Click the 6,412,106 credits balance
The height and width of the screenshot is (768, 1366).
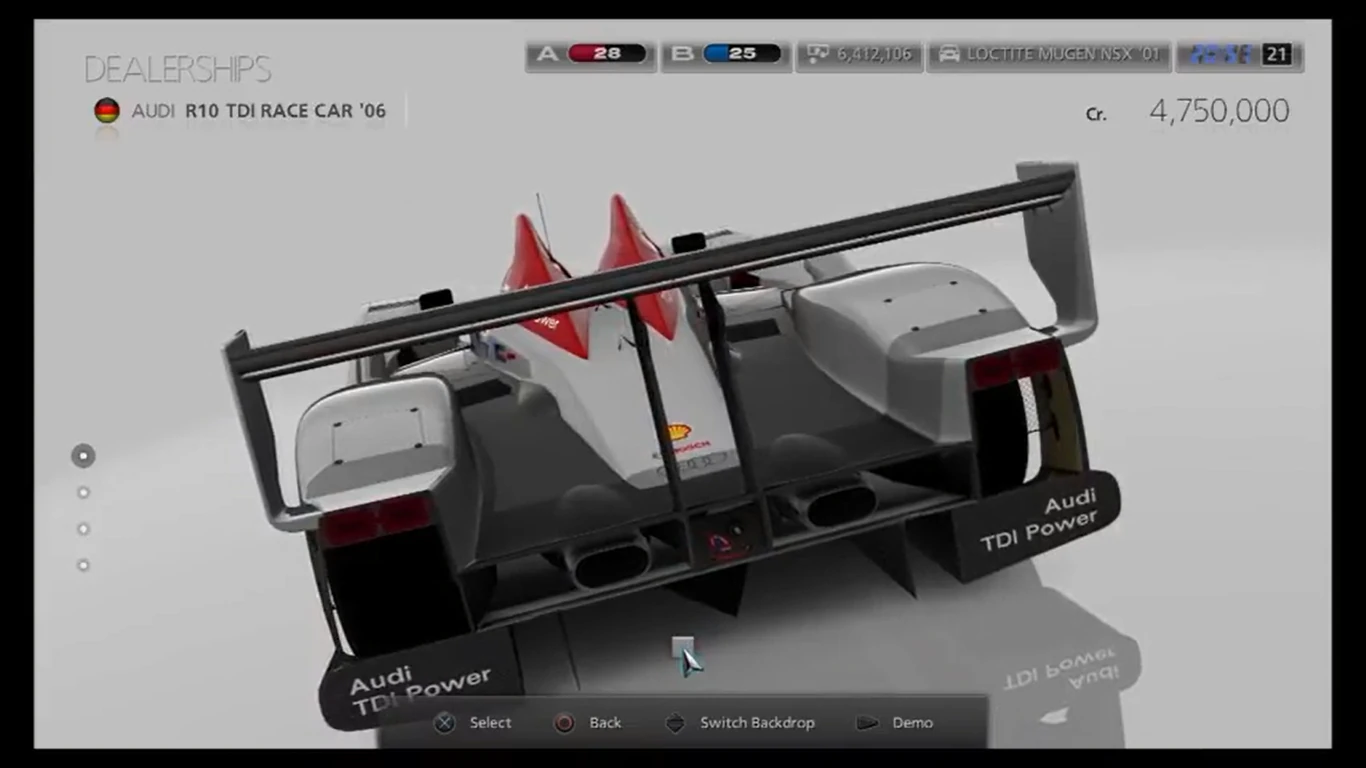[875, 54]
